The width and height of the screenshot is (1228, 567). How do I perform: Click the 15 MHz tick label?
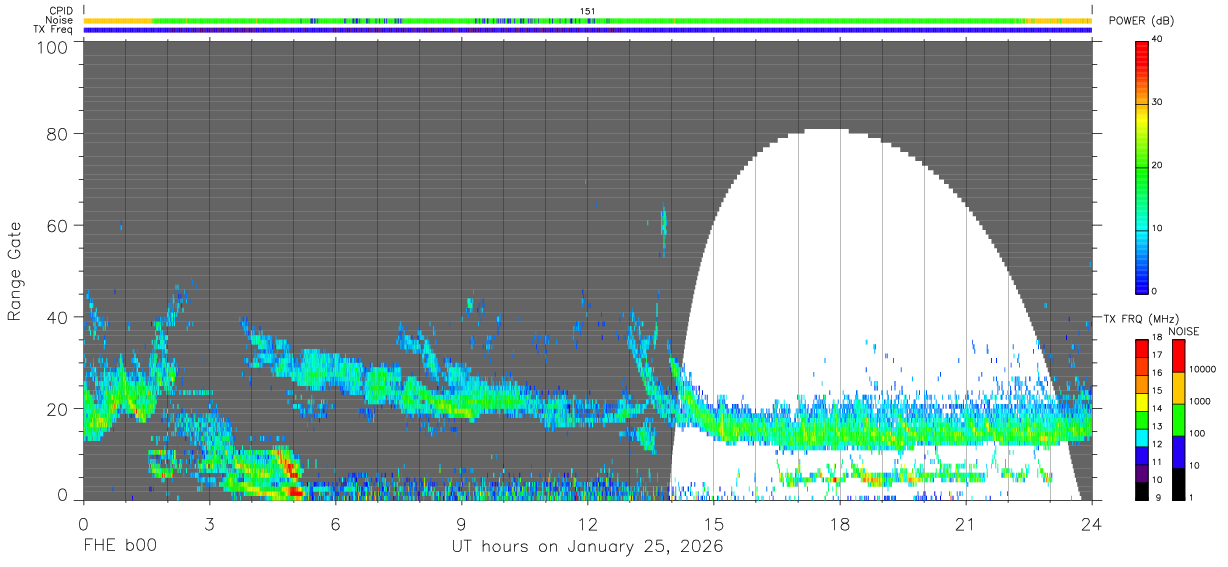tap(1156, 390)
